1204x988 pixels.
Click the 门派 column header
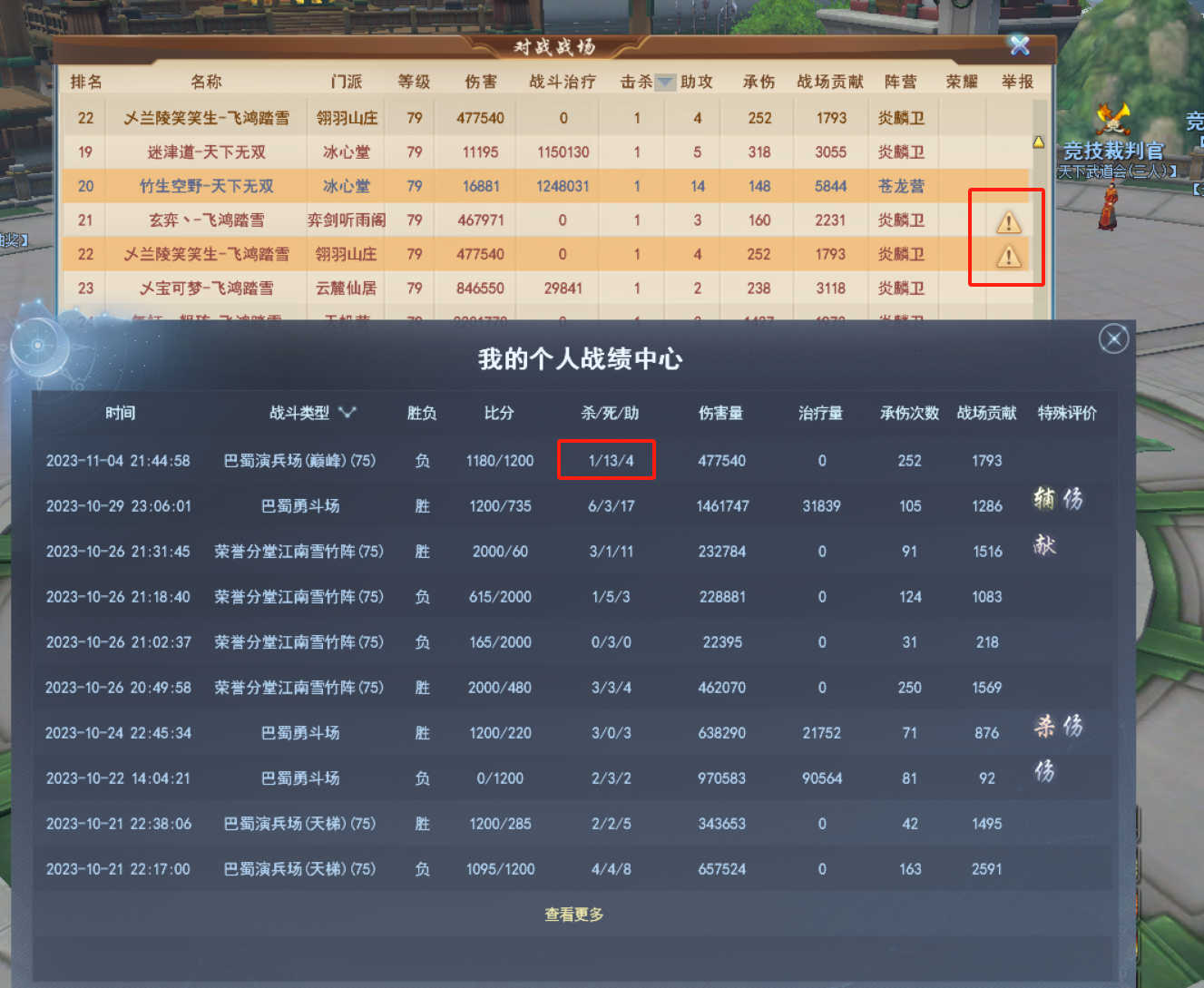pos(347,82)
